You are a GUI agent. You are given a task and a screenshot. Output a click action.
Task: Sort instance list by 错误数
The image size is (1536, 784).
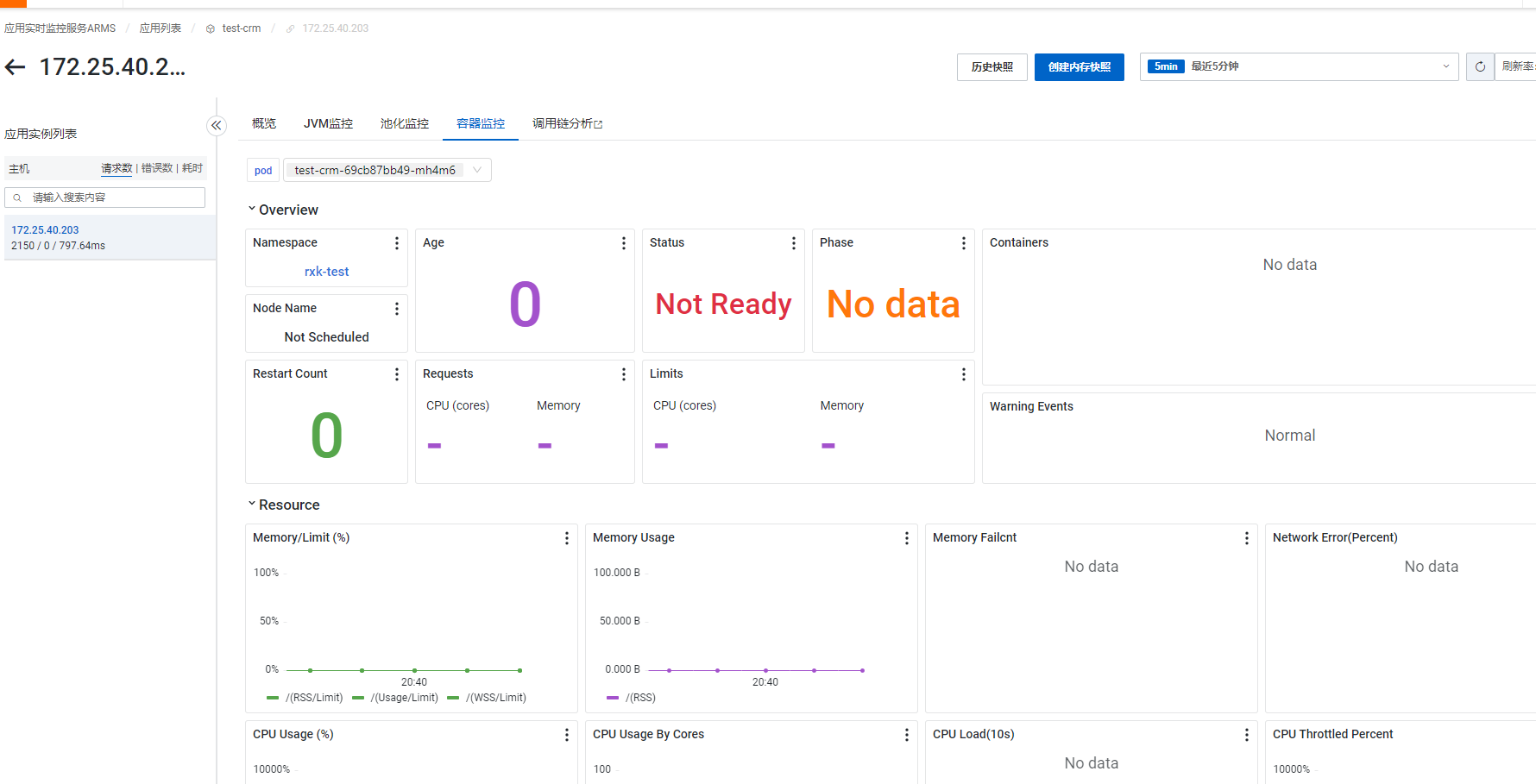[157, 168]
